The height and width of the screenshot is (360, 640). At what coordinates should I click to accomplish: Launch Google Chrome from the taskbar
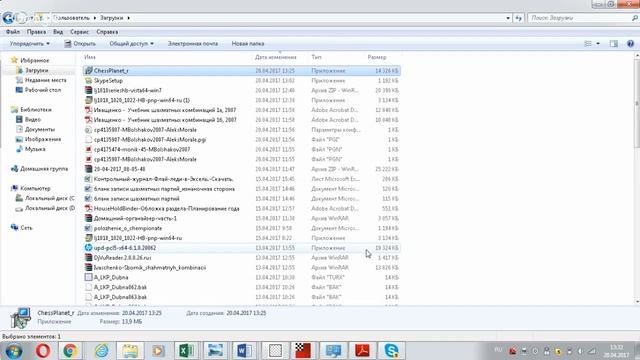pyautogui.click(x=70, y=351)
